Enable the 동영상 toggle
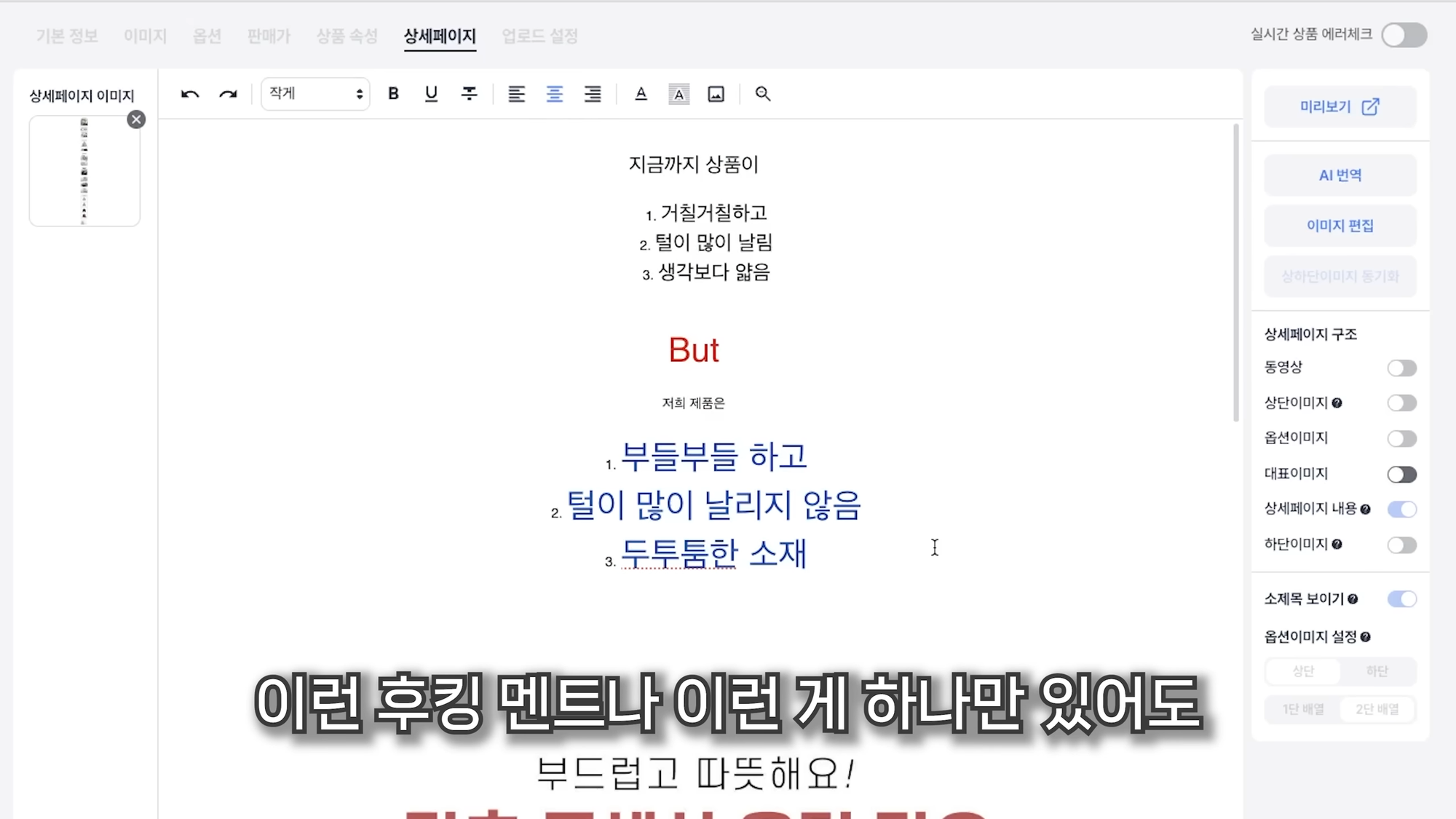The width and height of the screenshot is (1456, 819). [1401, 368]
